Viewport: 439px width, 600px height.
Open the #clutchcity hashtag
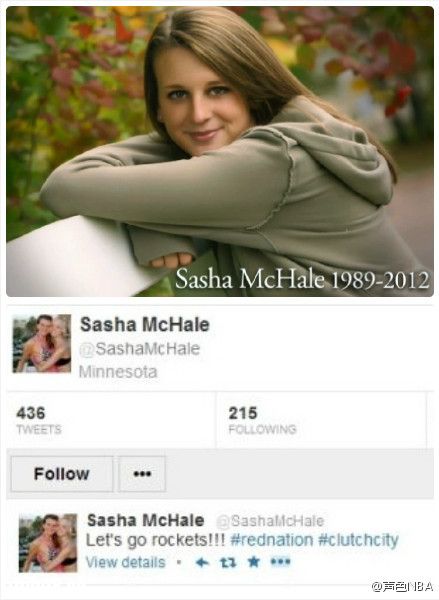coord(358,540)
